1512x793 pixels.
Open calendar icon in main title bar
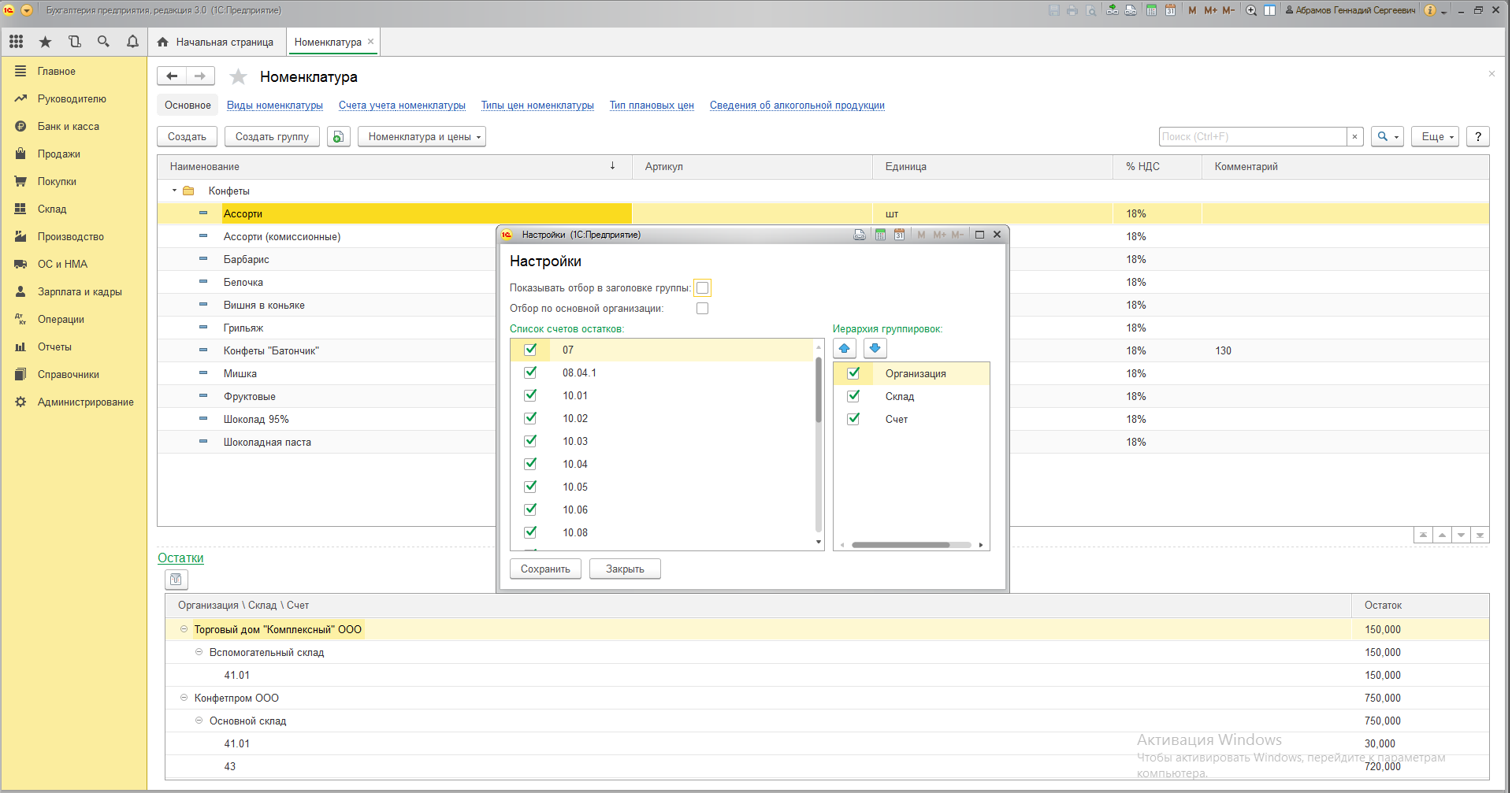click(x=1170, y=10)
